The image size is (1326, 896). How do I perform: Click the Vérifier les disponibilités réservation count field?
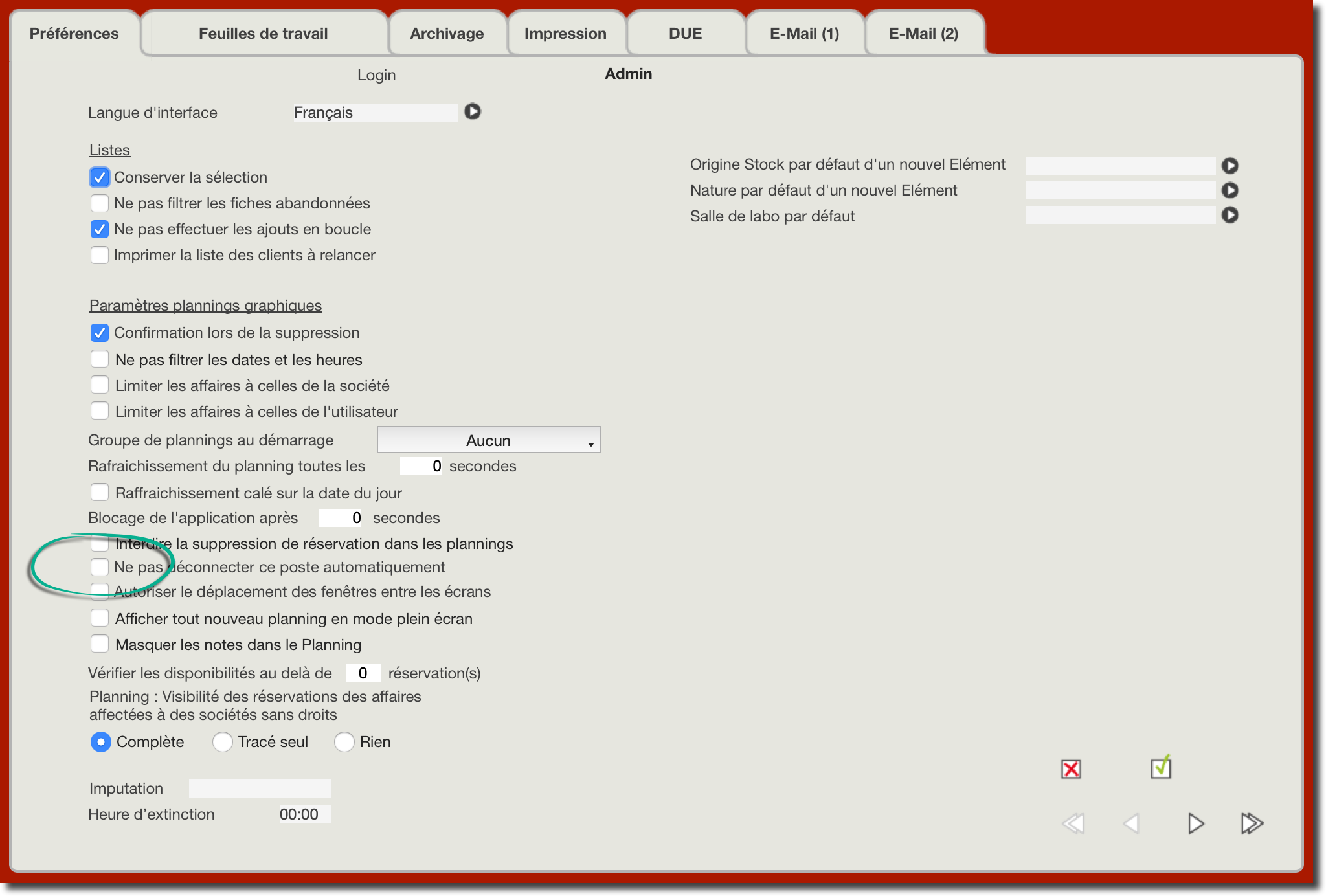tap(363, 673)
